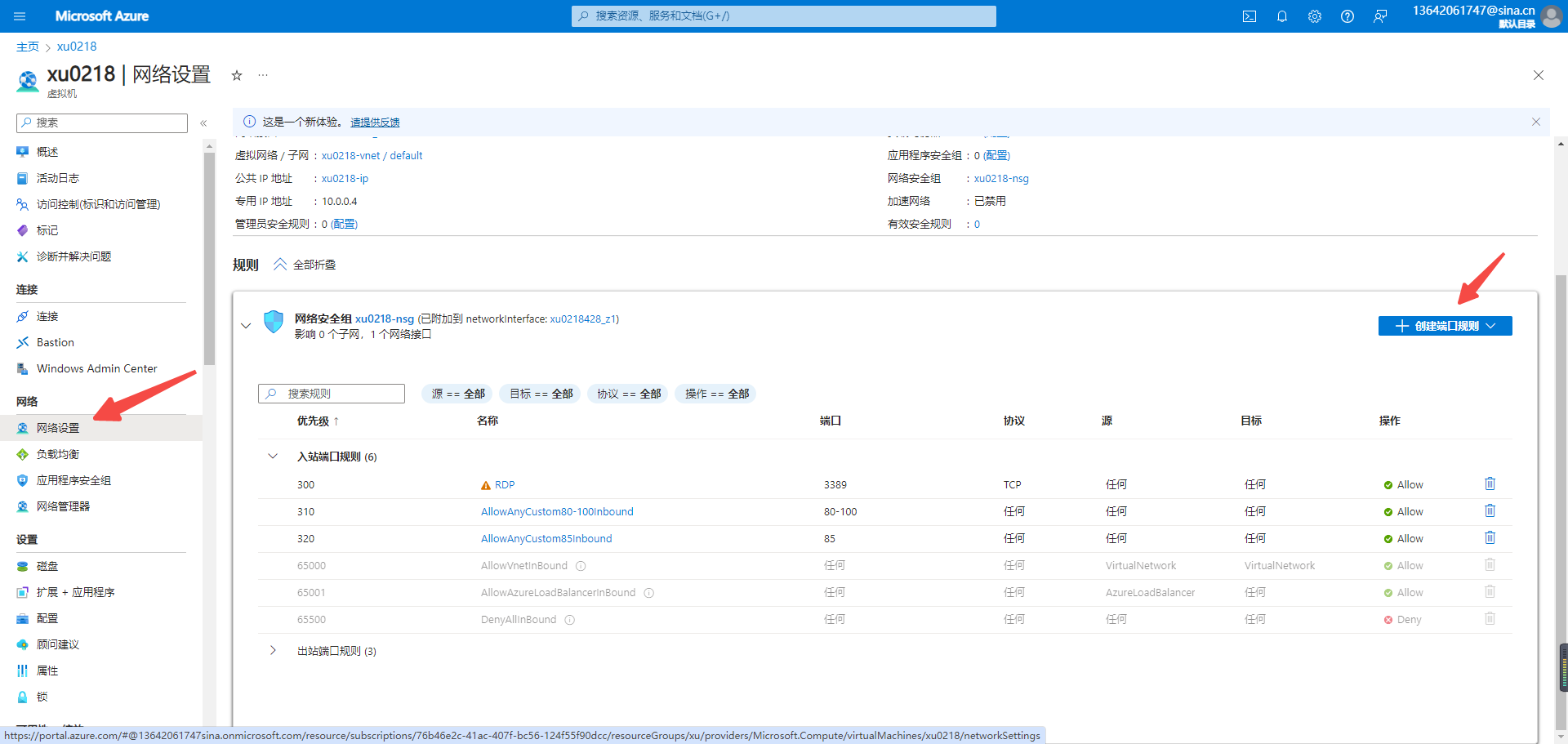Collapse the inbound port rules (入站端口规则) group
This screenshot has height=744, width=1568.
coord(273,457)
